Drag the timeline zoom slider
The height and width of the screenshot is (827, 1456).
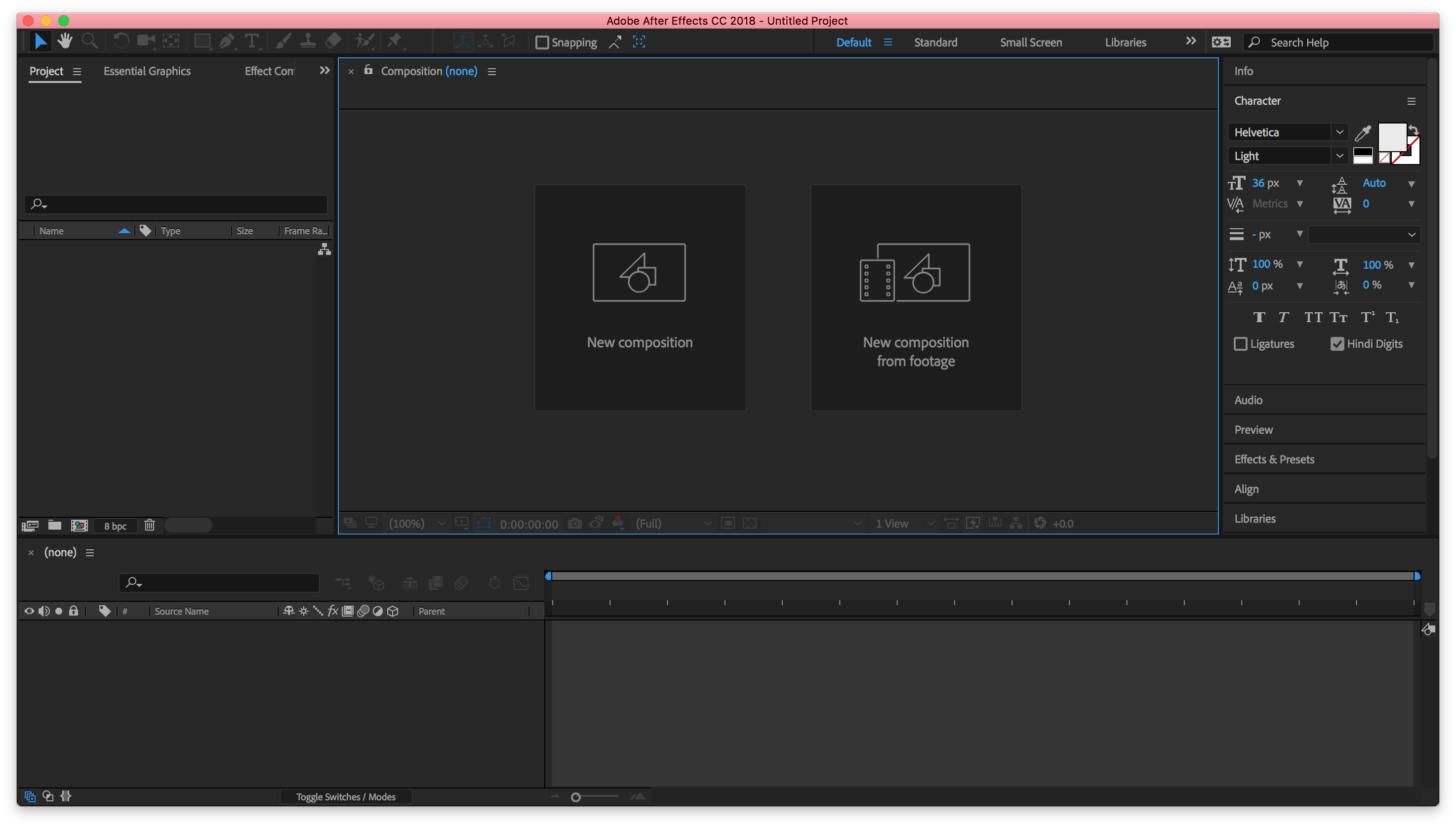click(x=576, y=797)
